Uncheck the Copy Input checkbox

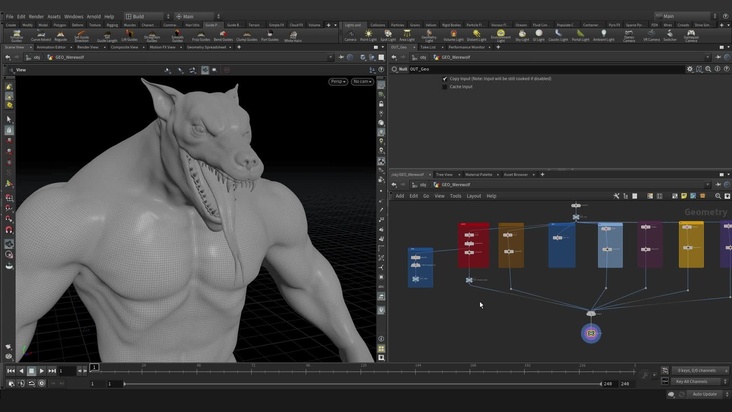[x=445, y=78]
